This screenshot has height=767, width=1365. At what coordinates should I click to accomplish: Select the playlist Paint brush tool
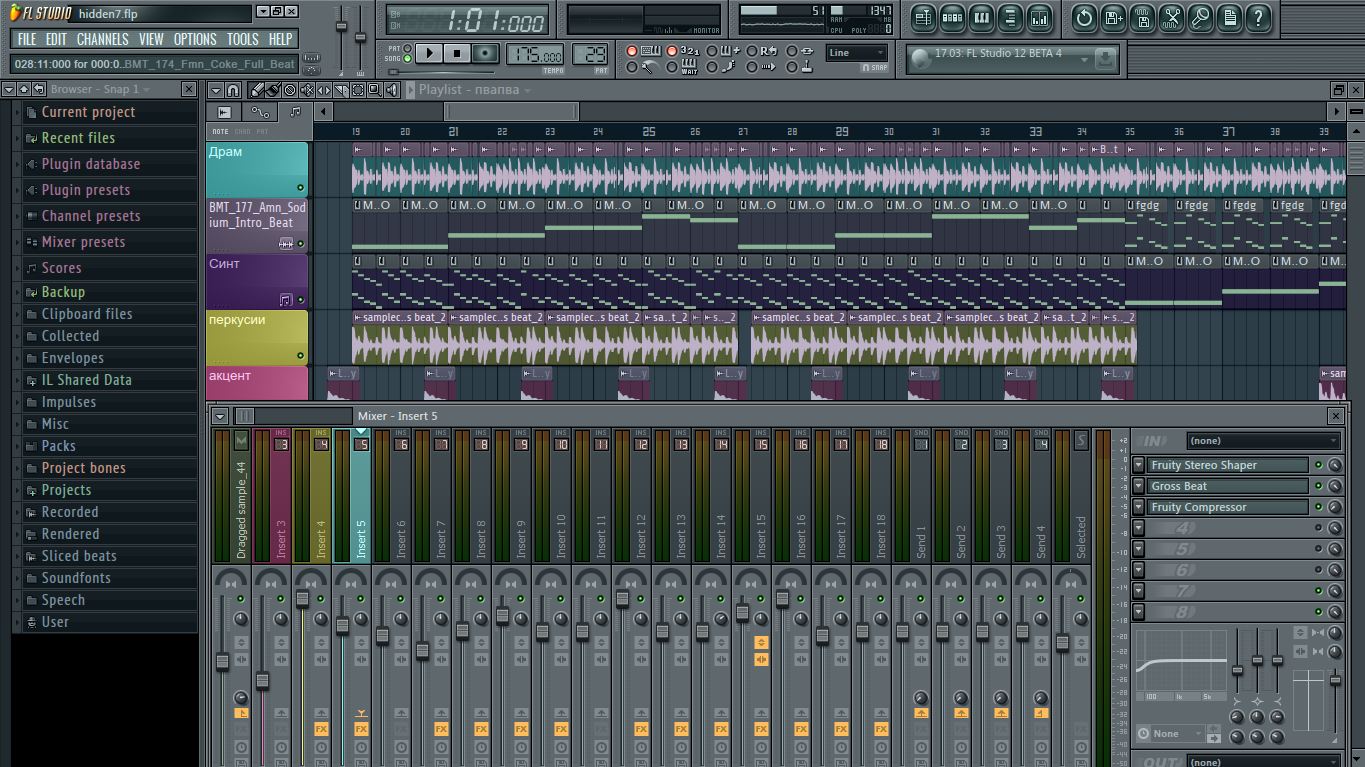[x=274, y=90]
